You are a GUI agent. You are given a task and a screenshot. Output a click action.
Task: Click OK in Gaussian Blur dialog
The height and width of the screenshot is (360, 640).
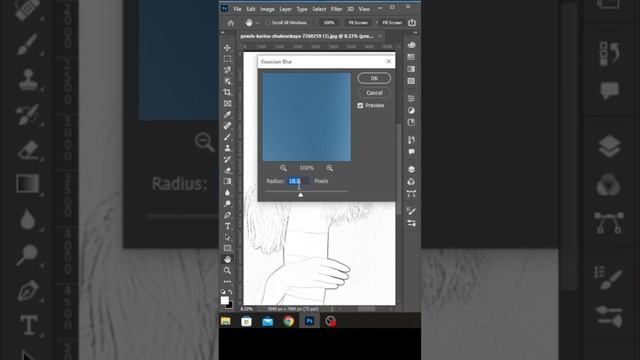pyautogui.click(x=374, y=78)
